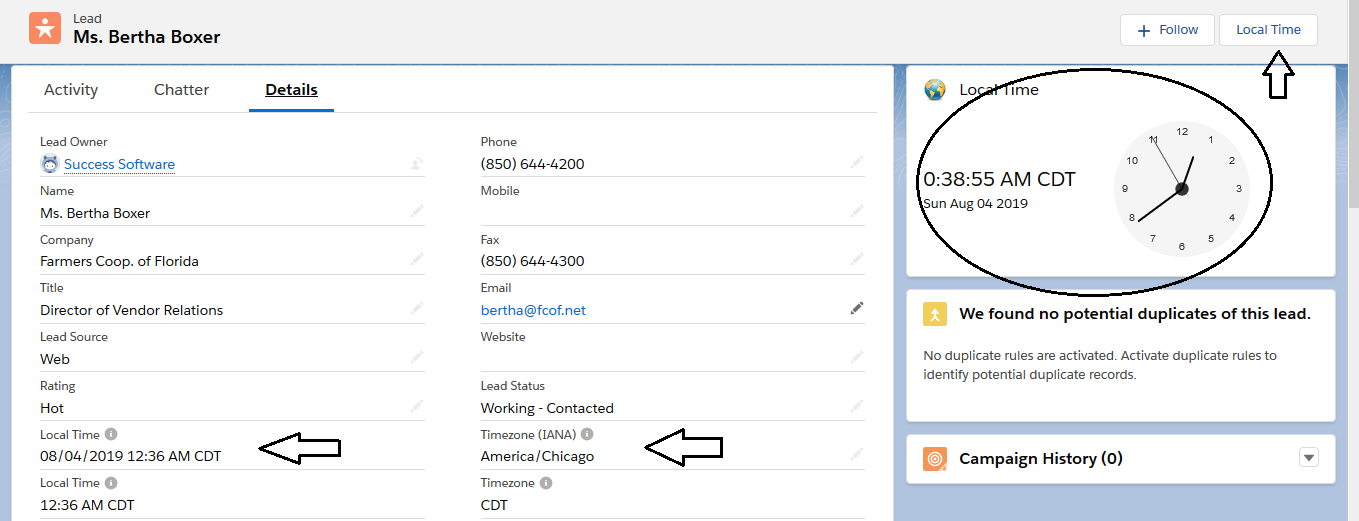This screenshot has height=521, width=1359.
Task: Edit the Website field pencil icon
Action: point(857,357)
